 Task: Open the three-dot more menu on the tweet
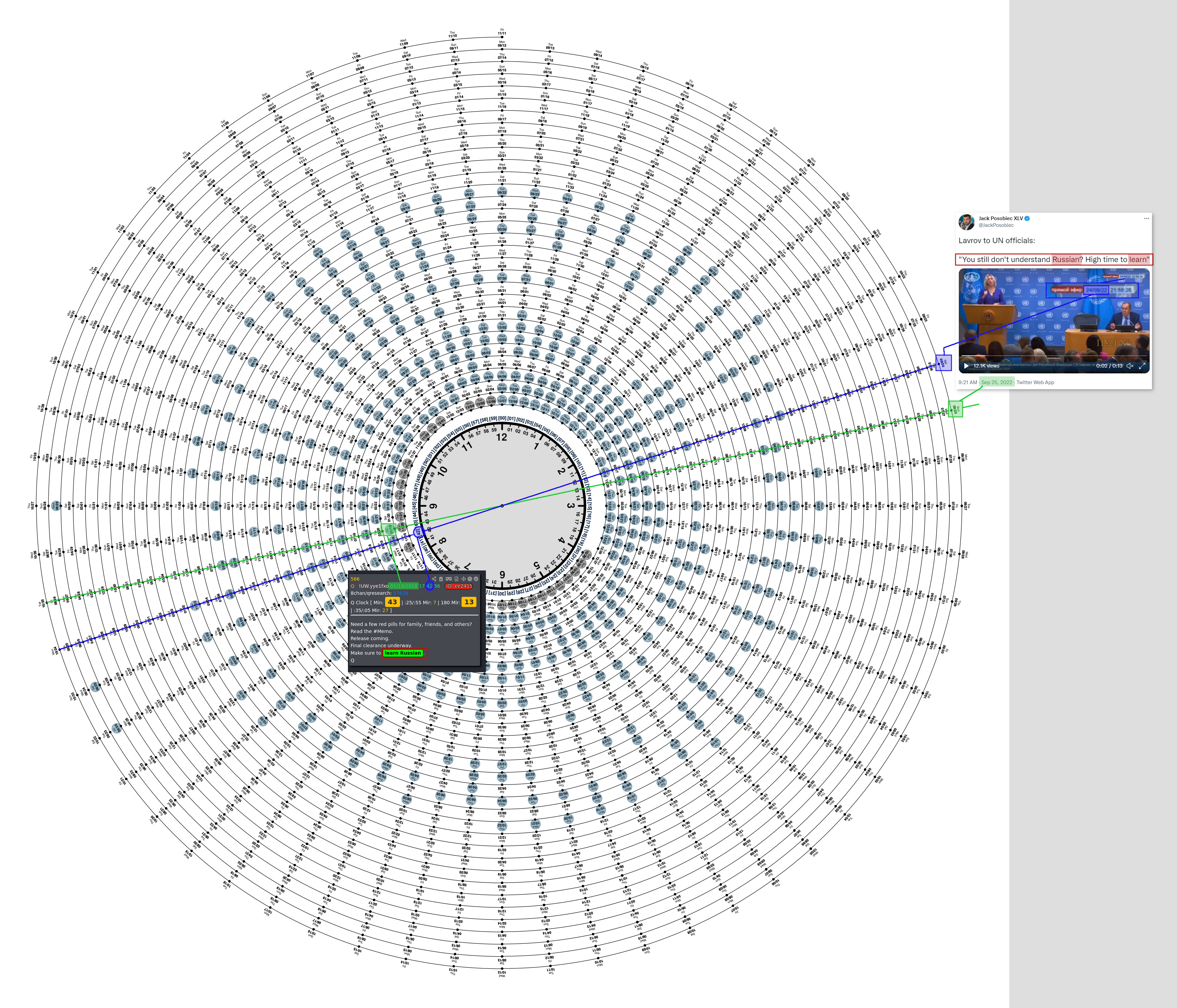point(1147,219)
